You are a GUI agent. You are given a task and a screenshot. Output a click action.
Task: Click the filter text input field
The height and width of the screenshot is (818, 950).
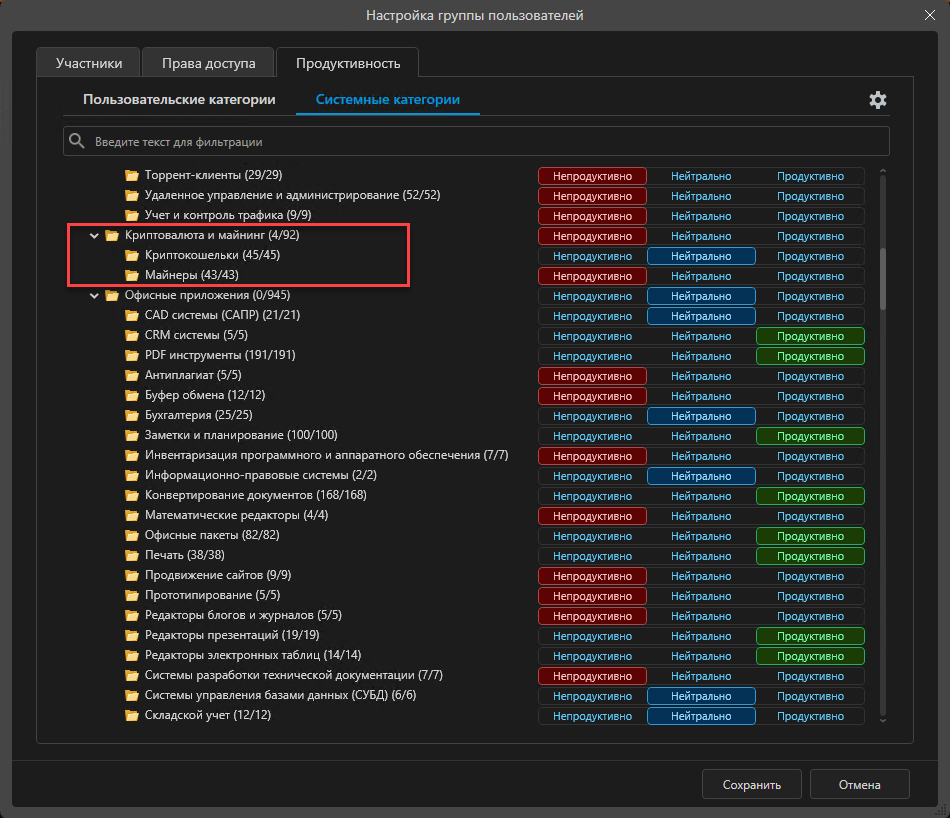[476, 141]
